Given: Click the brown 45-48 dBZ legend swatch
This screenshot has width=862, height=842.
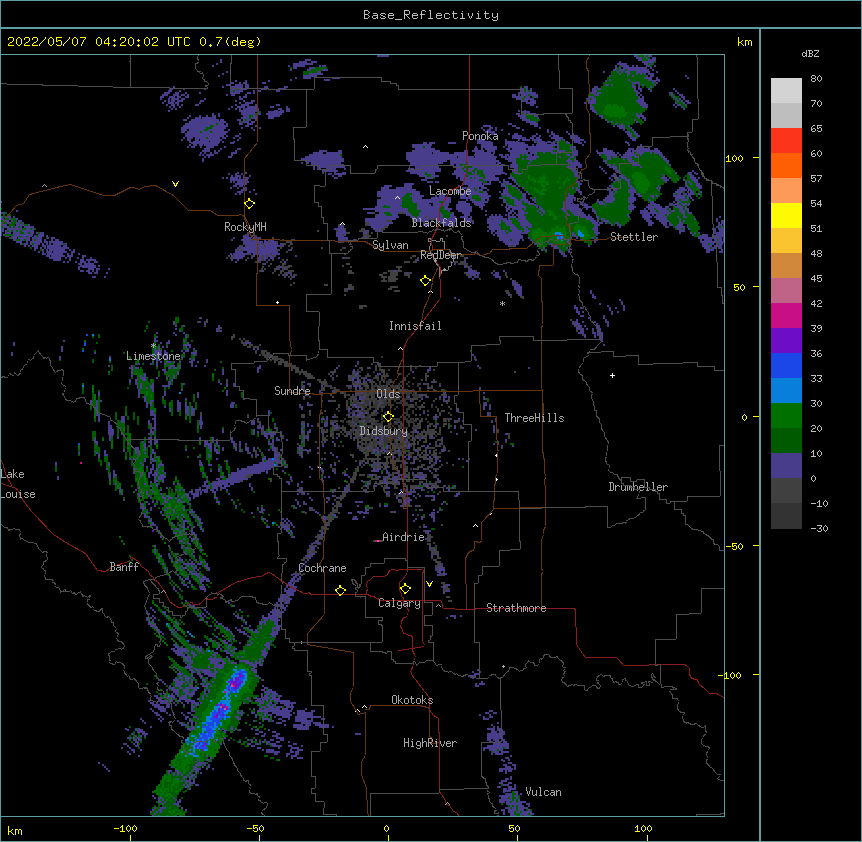Looking at the screenshot, I should click(786, 265).
